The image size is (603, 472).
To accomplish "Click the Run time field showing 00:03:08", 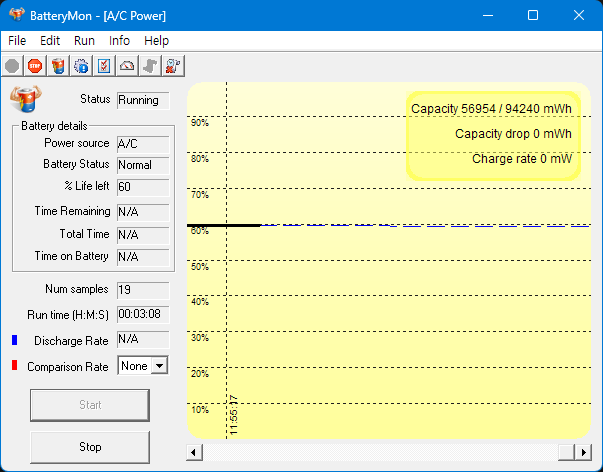I will coord(143,315).
